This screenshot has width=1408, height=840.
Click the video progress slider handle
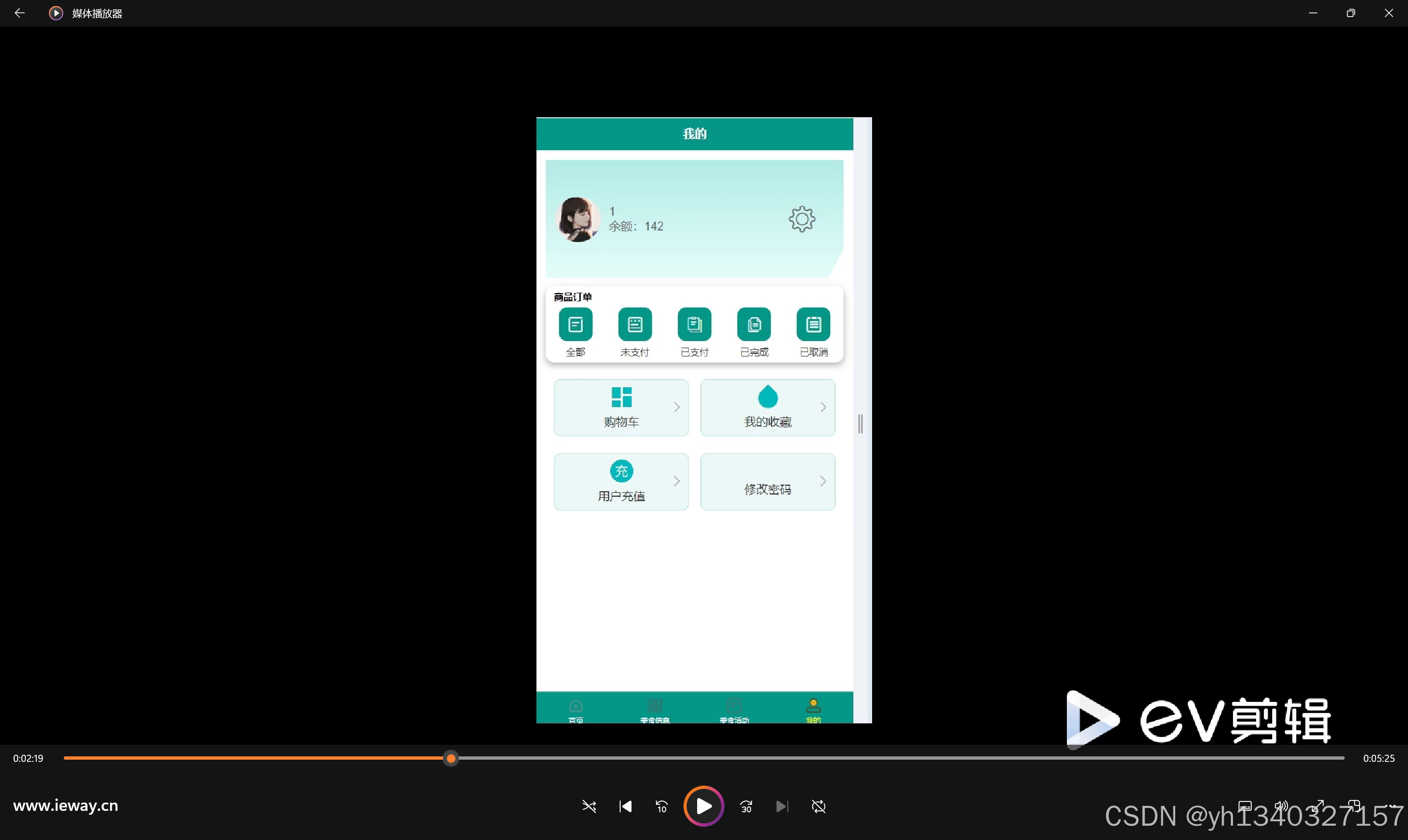click(x=451, y=758)
